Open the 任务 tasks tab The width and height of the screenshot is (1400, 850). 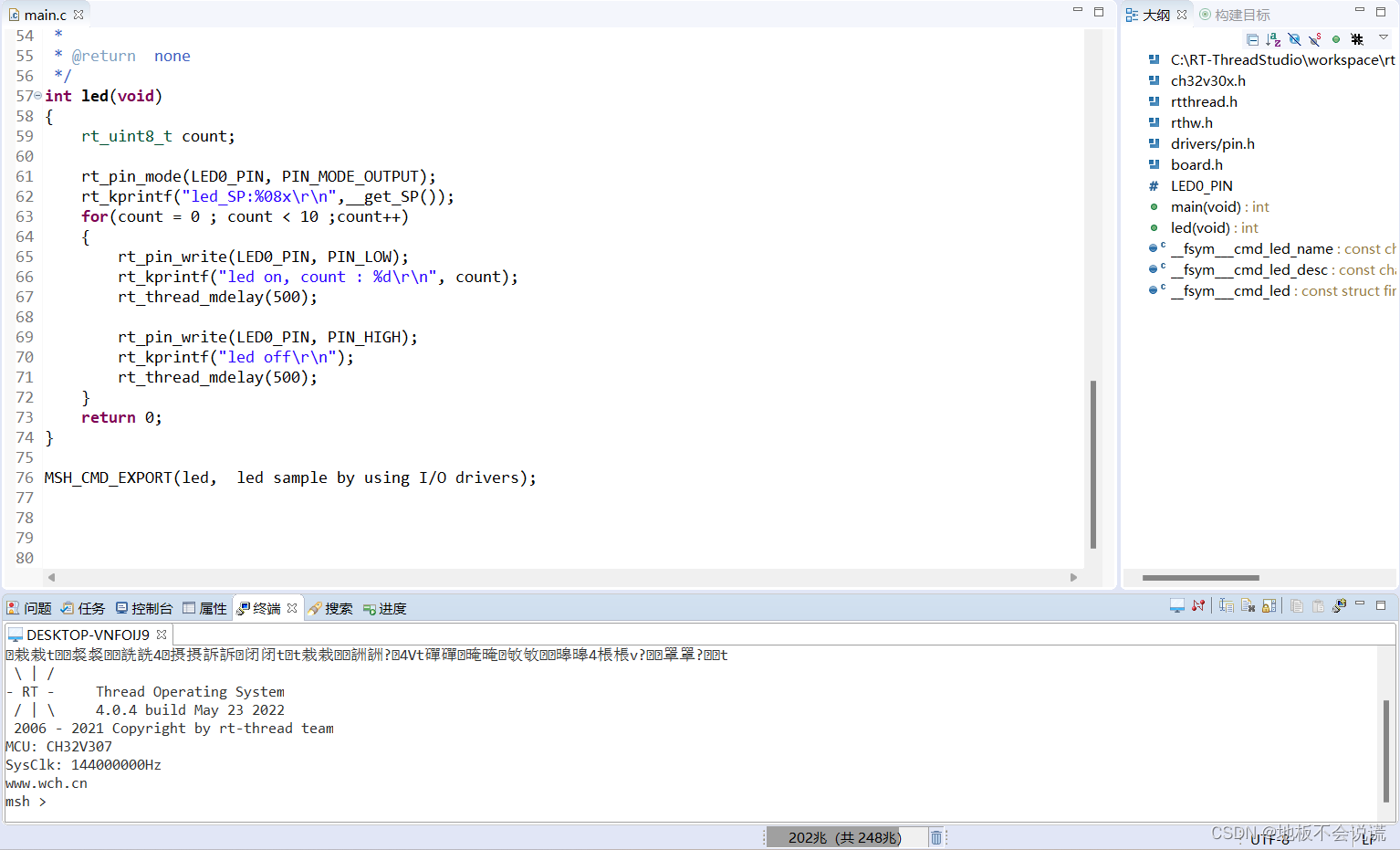[83, 608]
